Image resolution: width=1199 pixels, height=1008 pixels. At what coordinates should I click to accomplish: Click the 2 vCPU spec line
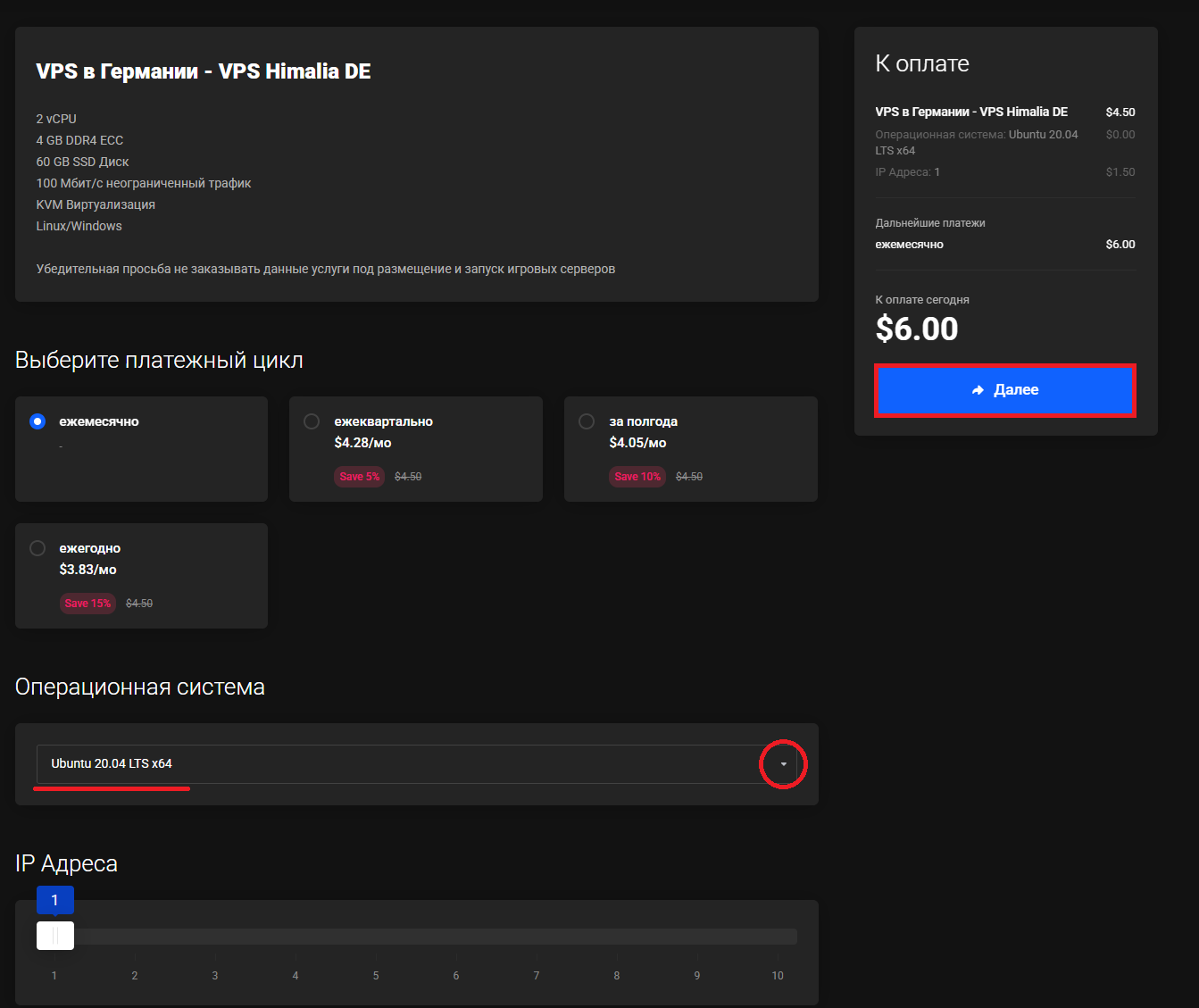click(56, 119)
